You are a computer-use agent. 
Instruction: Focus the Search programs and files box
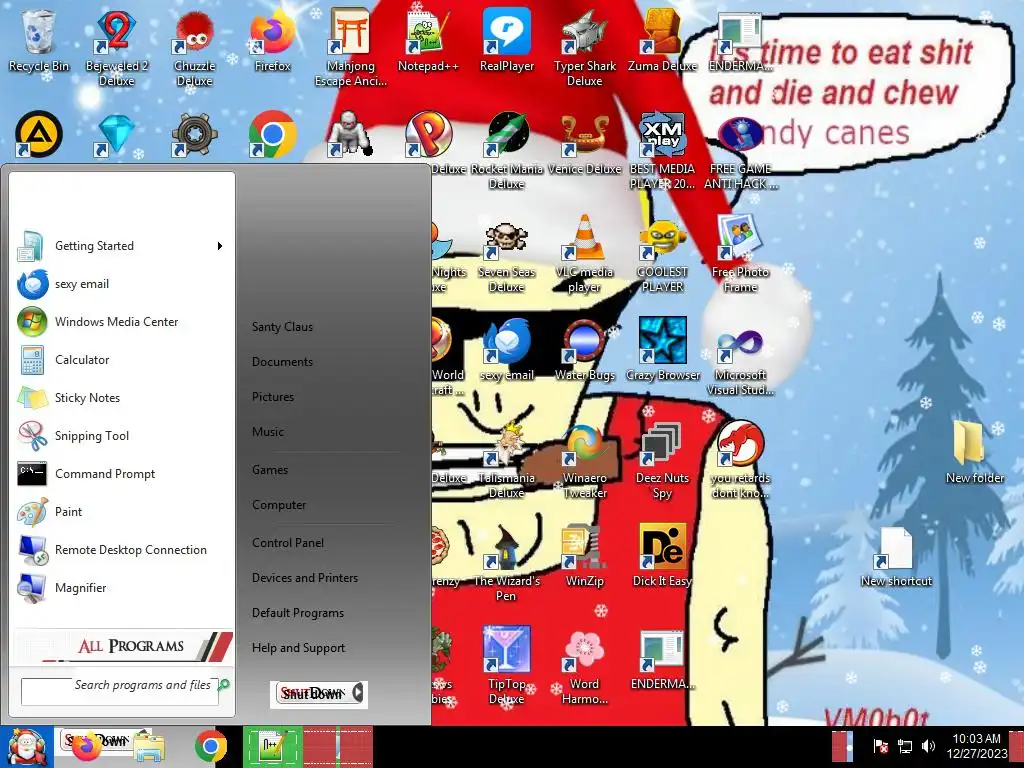[120, 691]
